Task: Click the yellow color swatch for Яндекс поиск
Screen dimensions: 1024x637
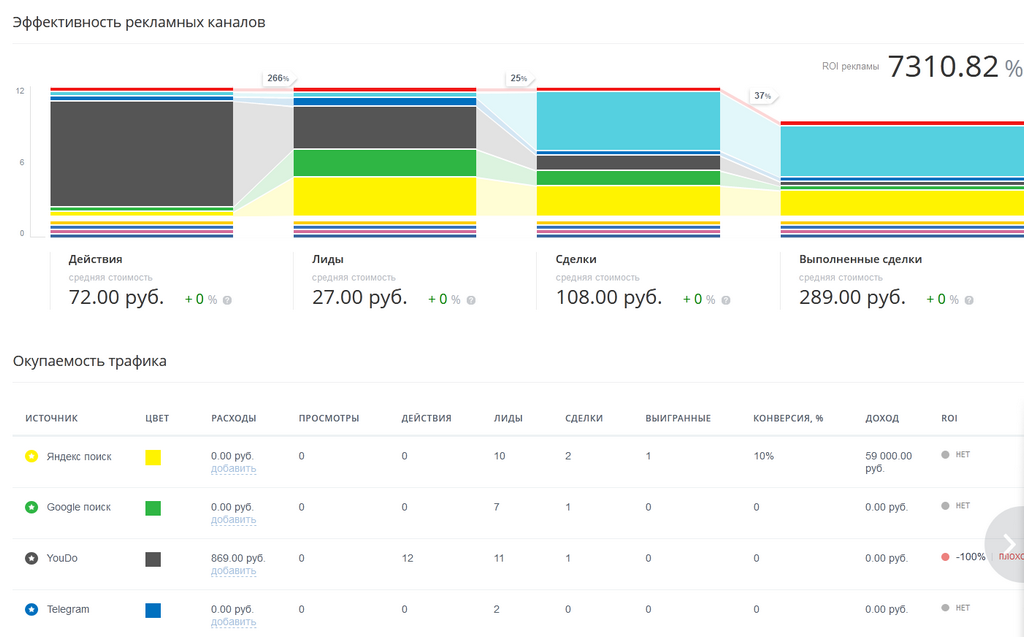Action: point(153,457)
